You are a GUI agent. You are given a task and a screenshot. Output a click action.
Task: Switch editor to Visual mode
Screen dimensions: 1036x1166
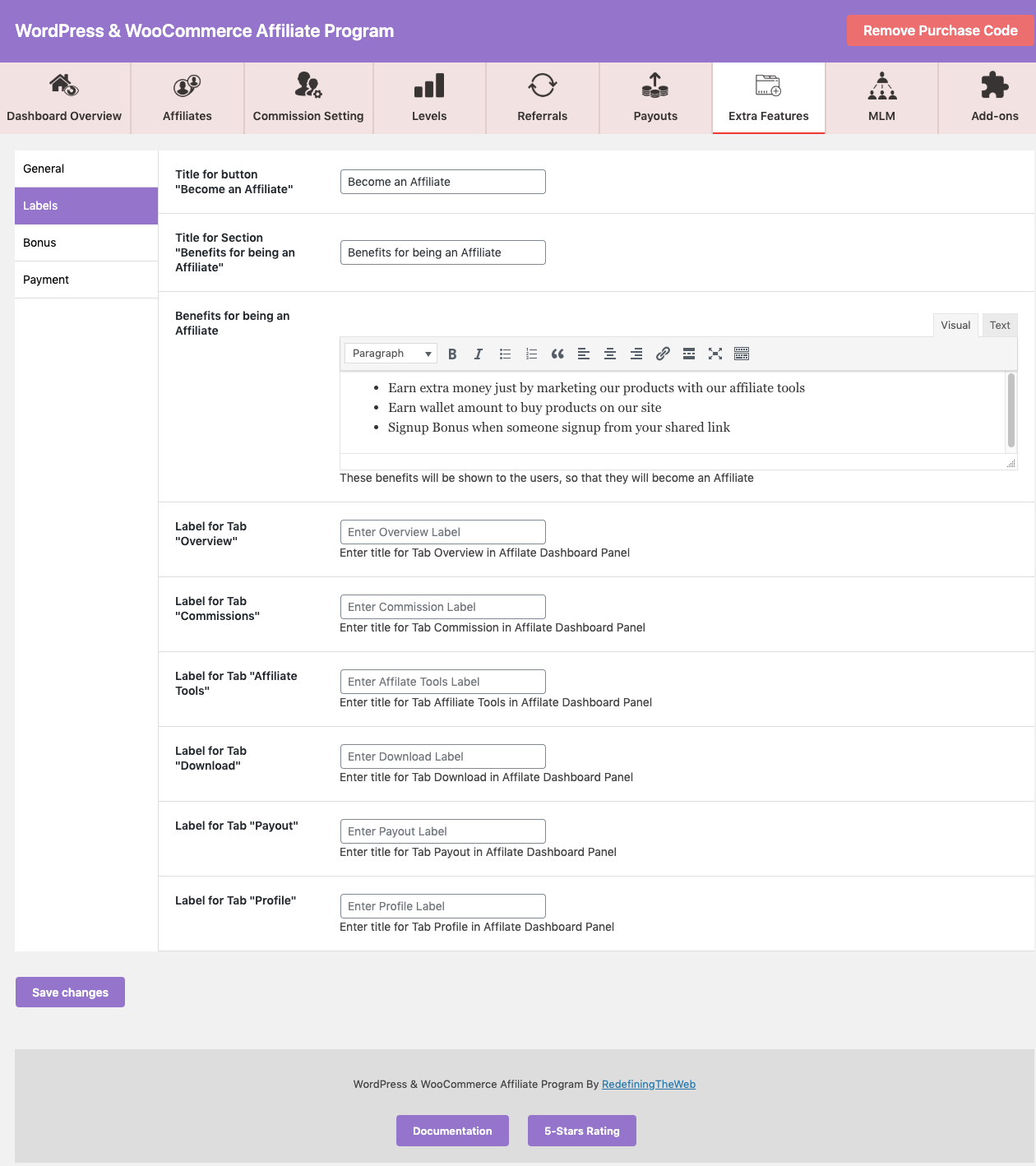coord(955,325)
